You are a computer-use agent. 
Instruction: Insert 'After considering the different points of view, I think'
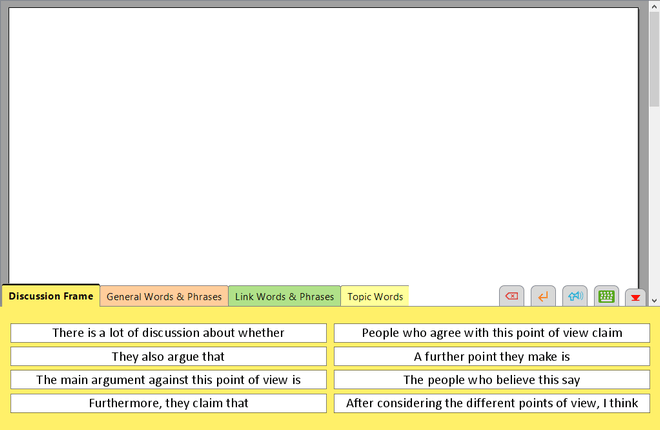492,403
